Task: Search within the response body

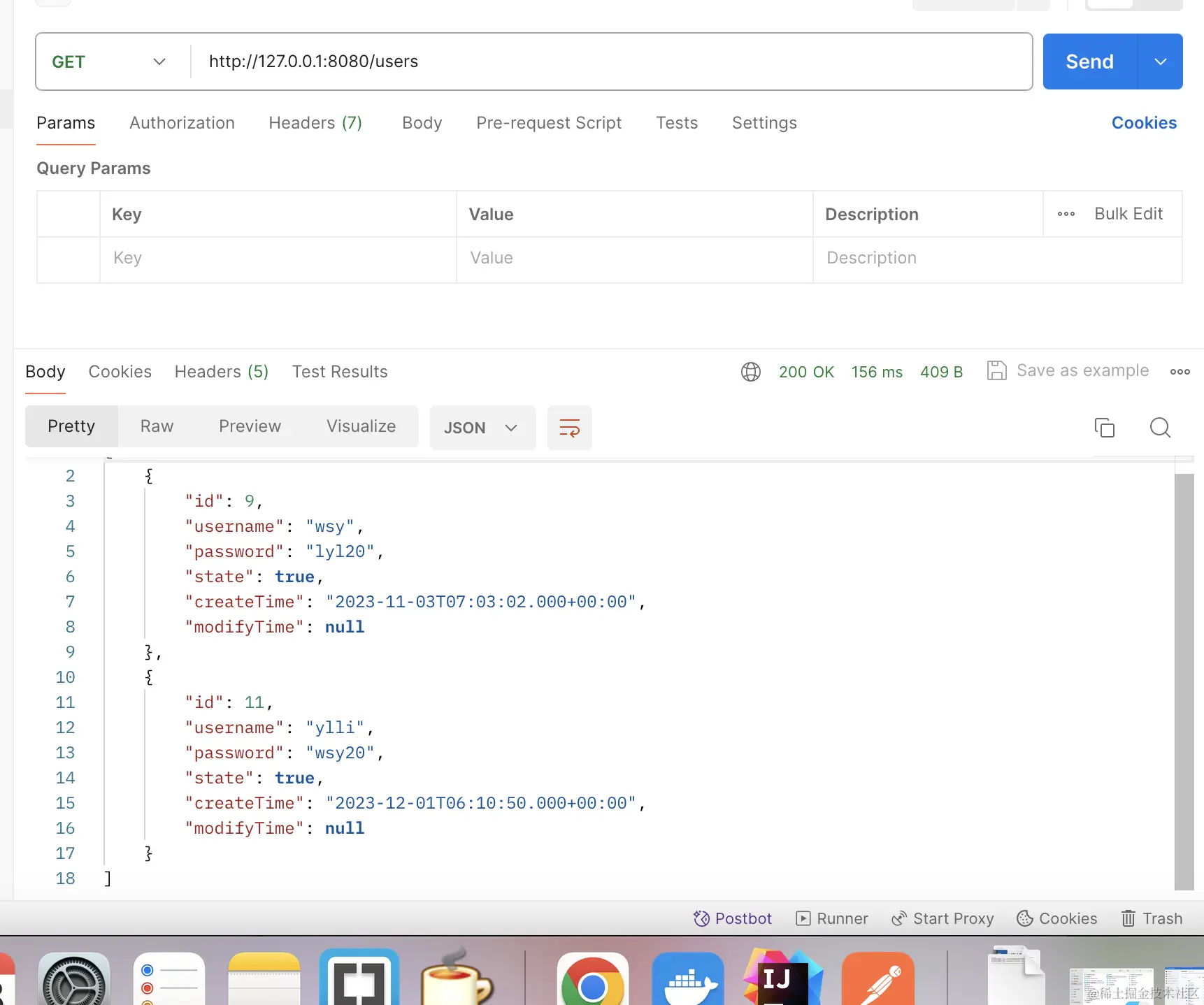Action: pyautogui.click(x=1160, y=427)
